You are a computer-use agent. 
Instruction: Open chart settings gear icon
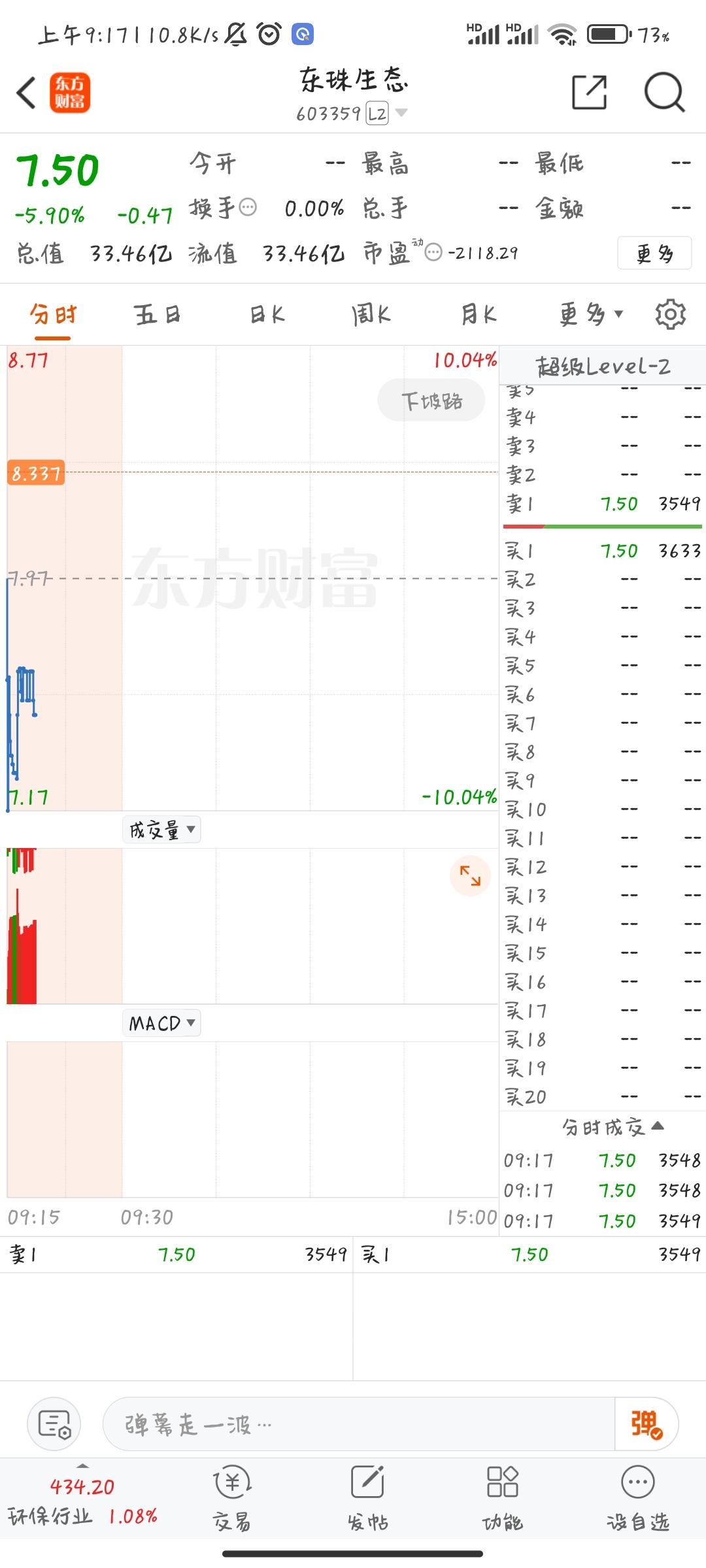click(x=670, y=314)
